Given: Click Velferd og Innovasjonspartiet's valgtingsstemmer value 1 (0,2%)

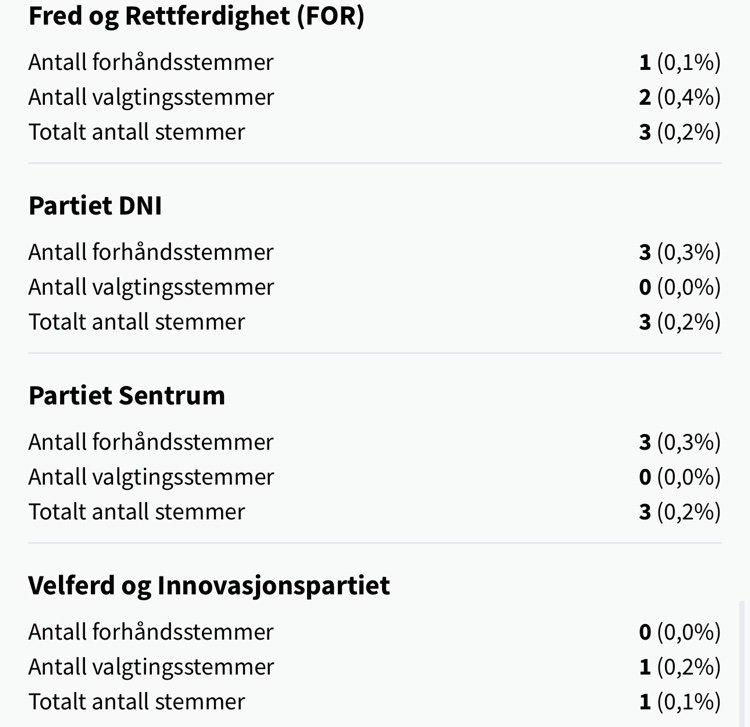Looking at the screenshot, I should (x=680, y=667).
